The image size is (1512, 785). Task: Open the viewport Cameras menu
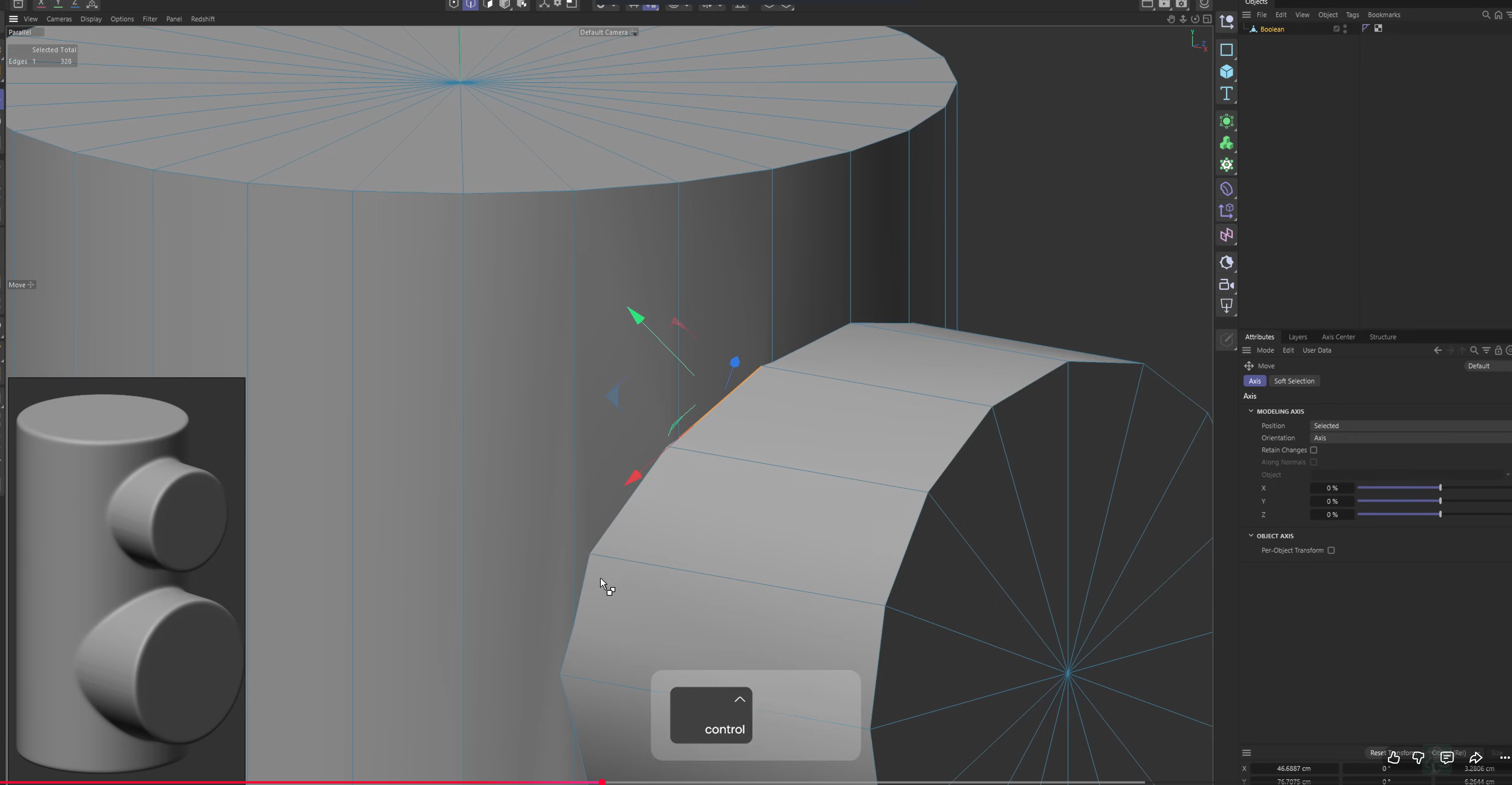[59, 19]
